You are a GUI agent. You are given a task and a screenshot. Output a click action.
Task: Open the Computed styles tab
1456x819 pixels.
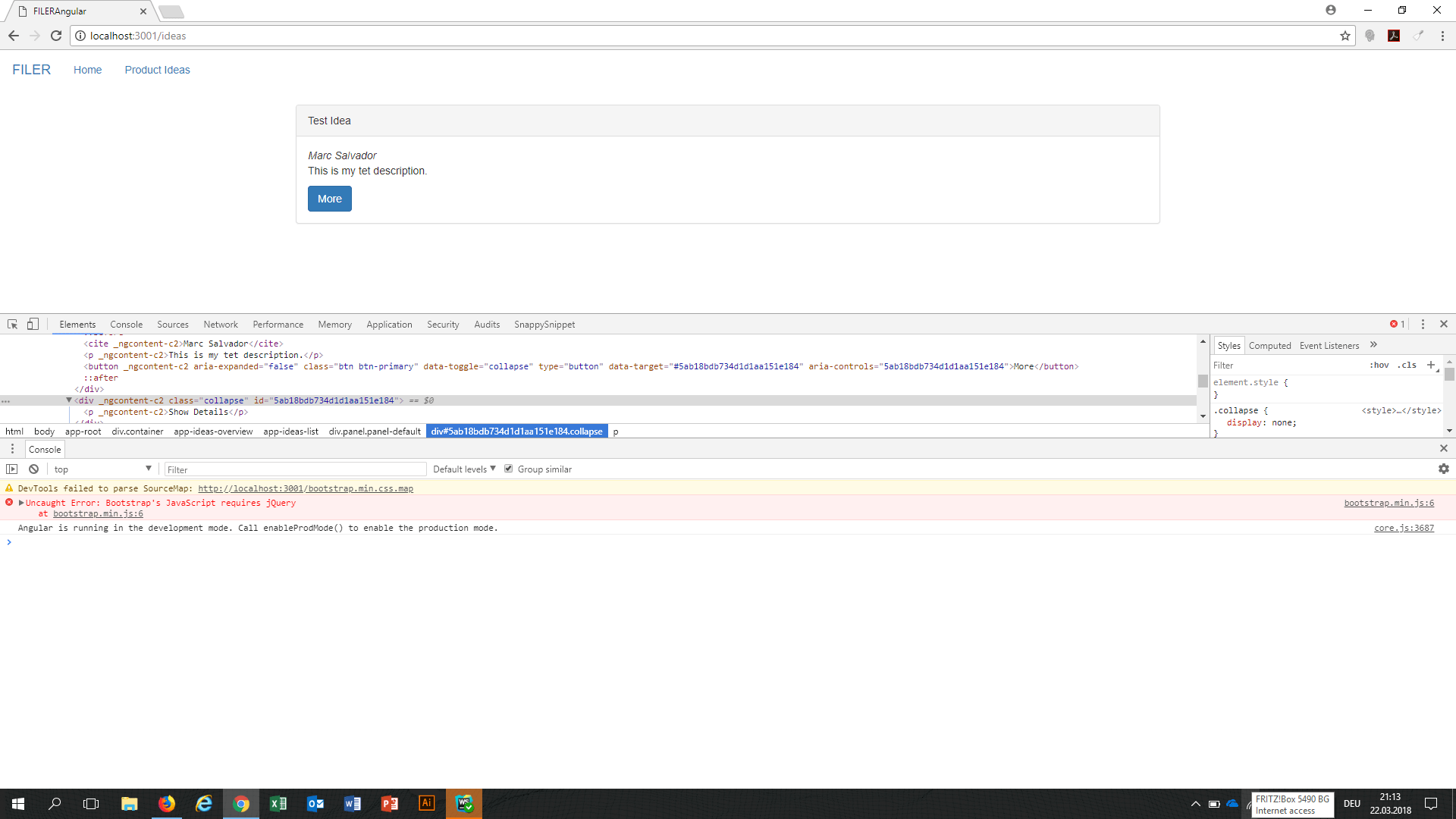[x=1270, y=345]
